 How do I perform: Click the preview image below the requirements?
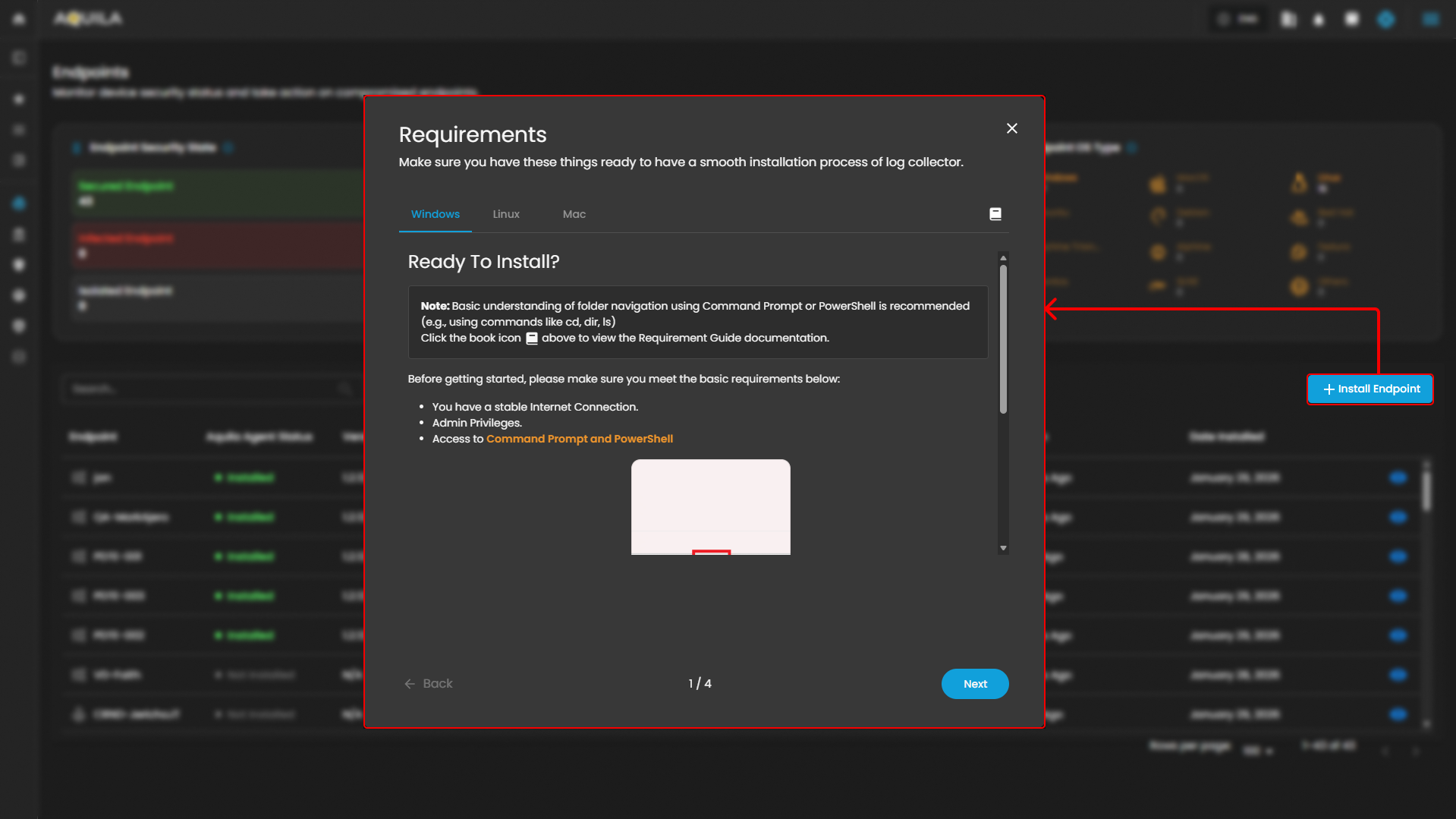coord(710,506)
